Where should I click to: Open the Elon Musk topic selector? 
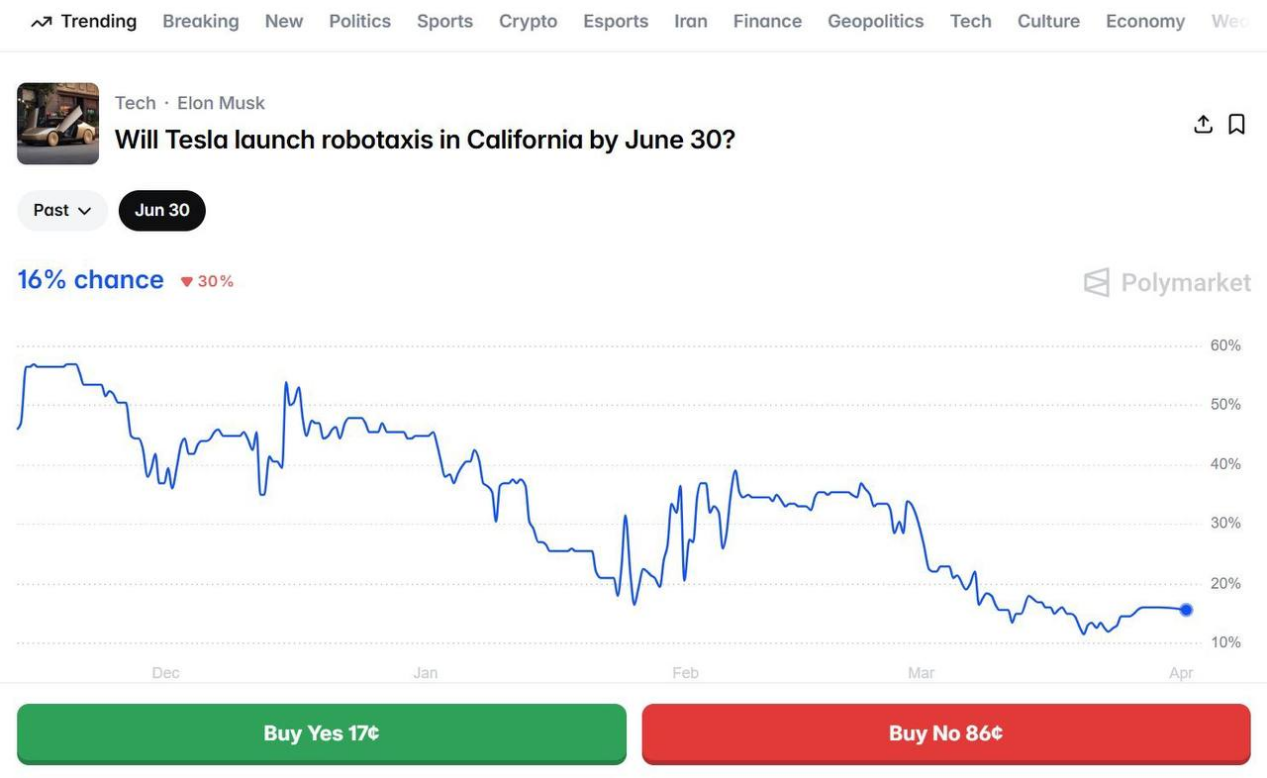[x=220, y=102]
